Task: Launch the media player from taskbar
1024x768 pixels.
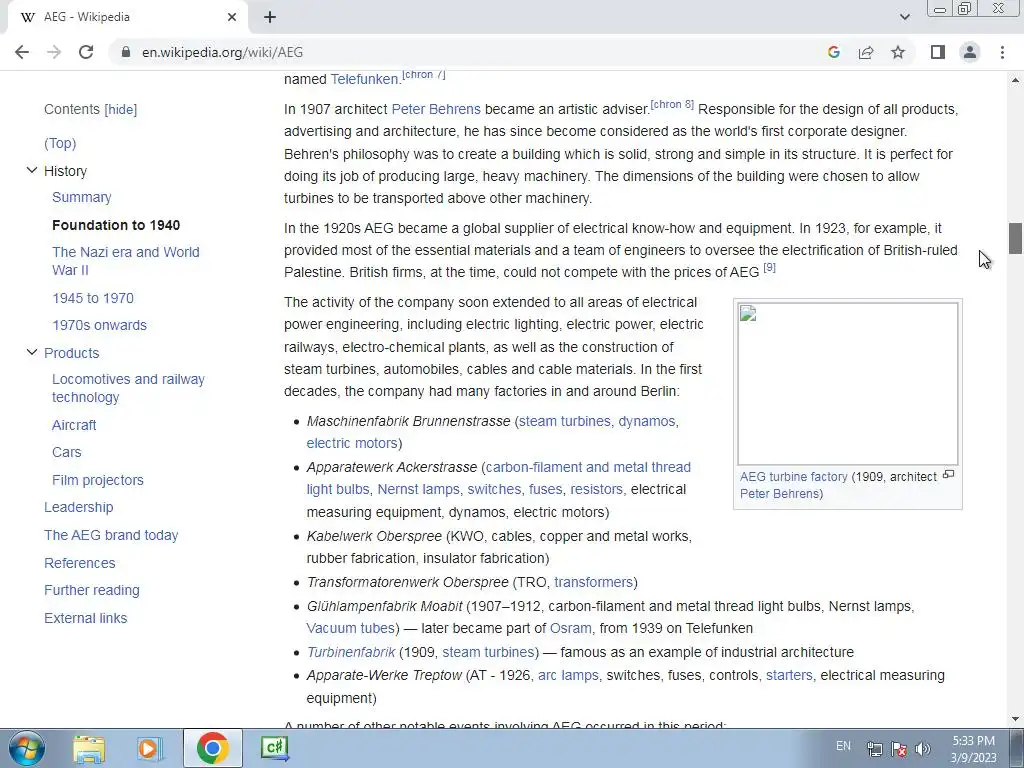Action: coord(150,748)
